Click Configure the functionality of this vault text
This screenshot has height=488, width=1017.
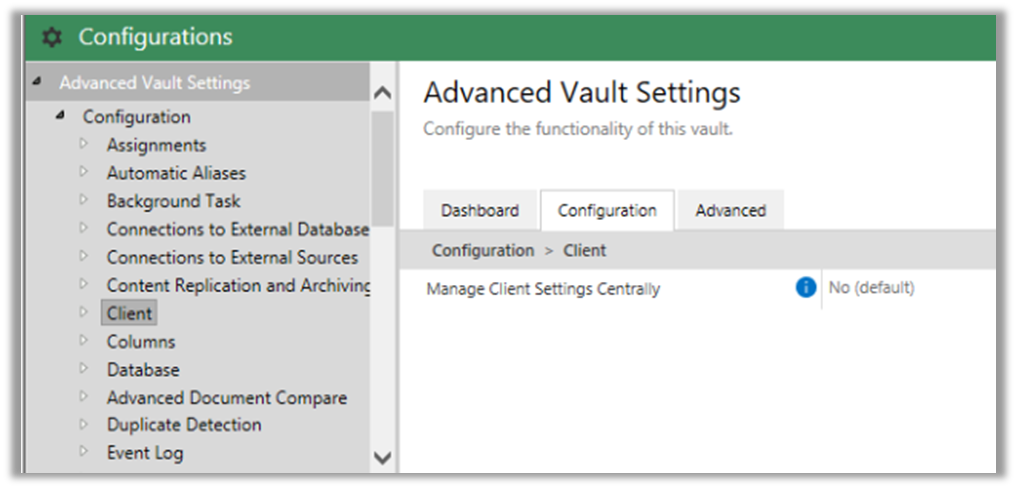click(x=578, y=128)
